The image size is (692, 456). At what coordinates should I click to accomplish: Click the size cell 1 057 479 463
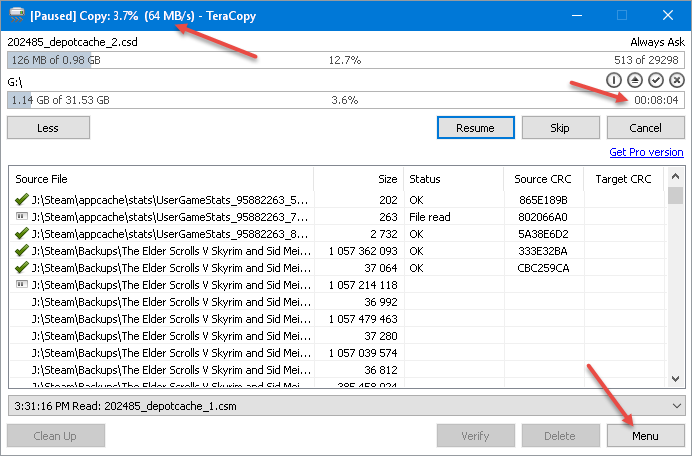coord(363,319)
